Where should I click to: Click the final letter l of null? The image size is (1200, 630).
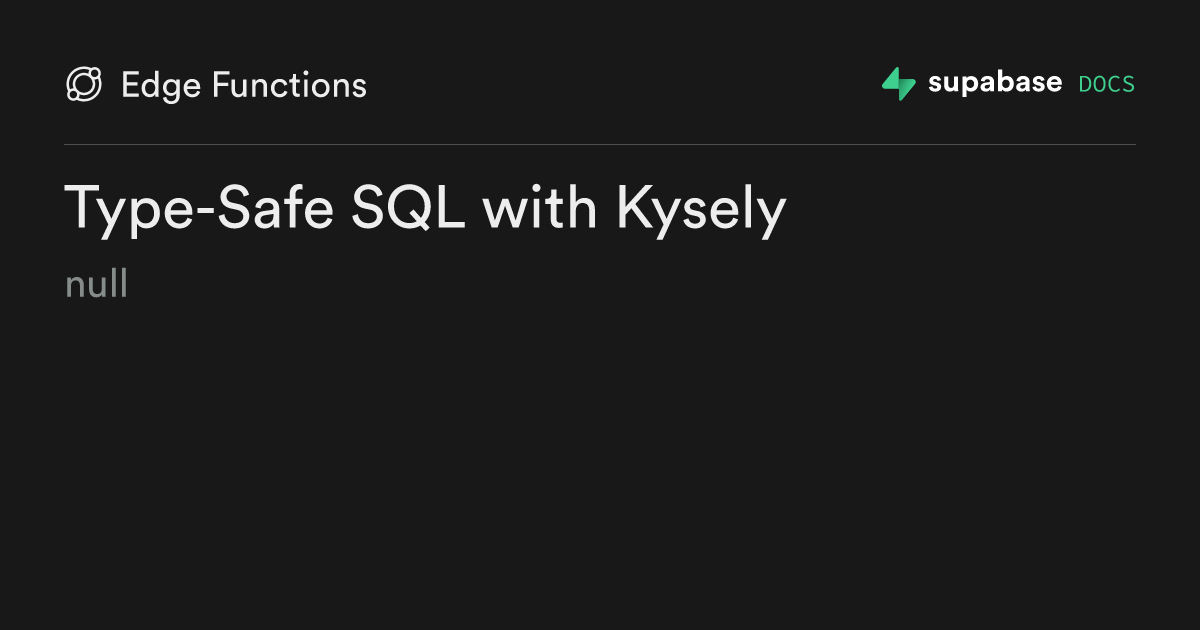point(124,284)
